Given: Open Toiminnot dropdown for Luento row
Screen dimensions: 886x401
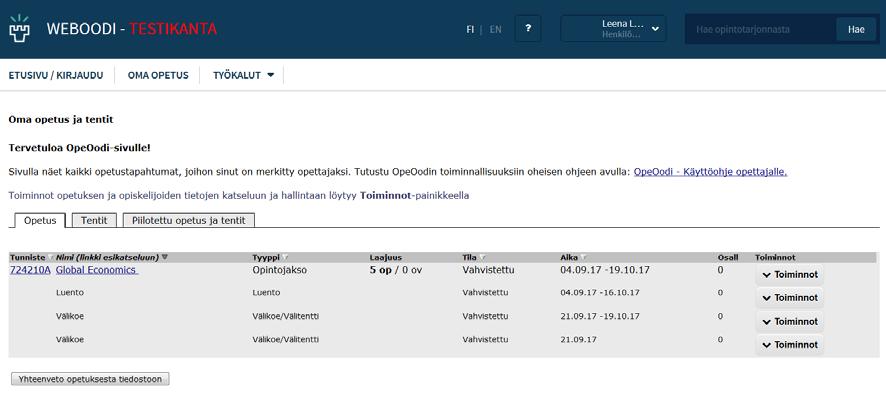Looking at the screenshot, I should coord(789,298).
